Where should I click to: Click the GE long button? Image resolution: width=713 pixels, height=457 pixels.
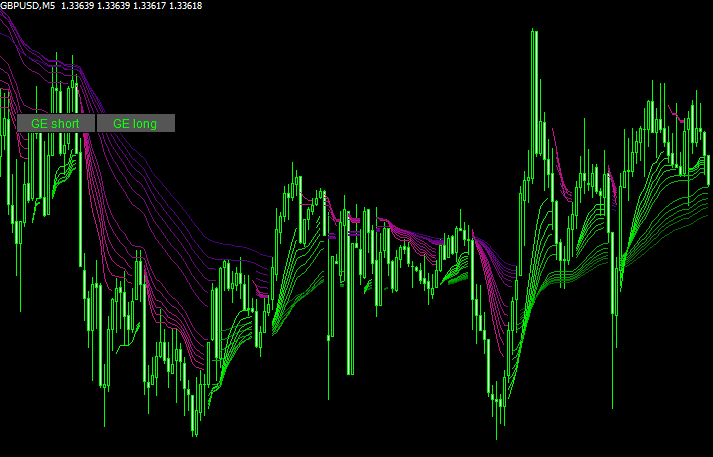point(136,123)
